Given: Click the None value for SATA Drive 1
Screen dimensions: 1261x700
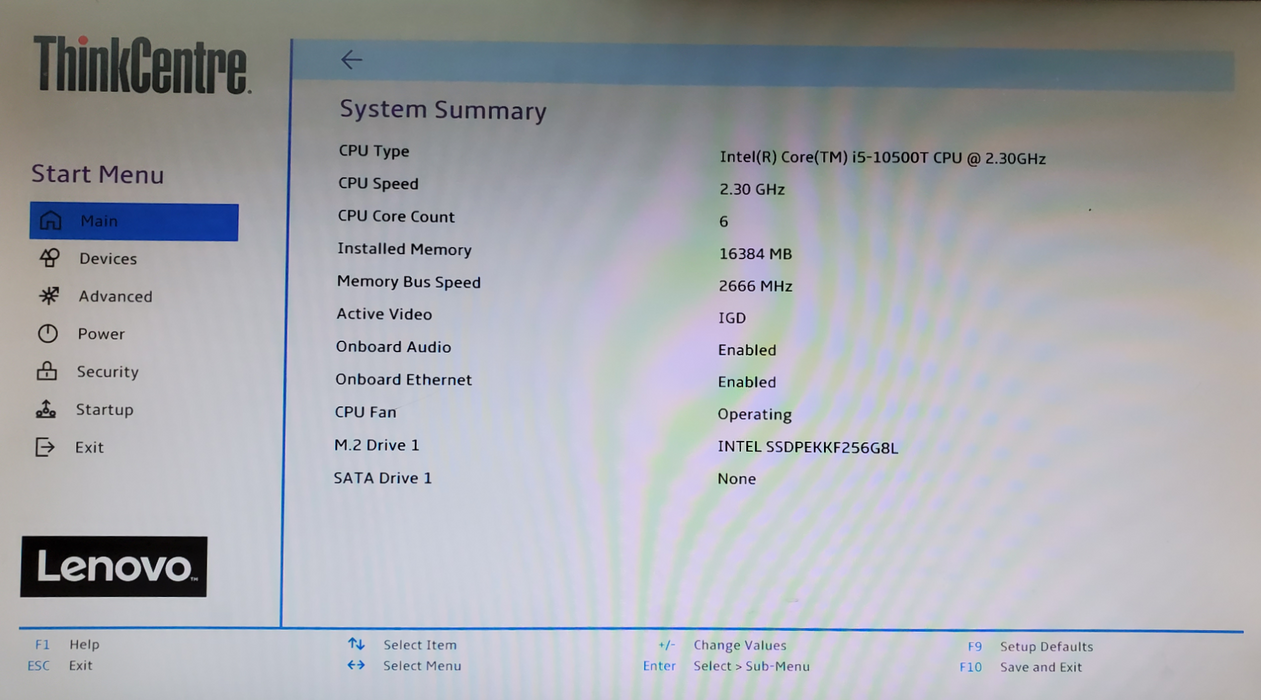Looking at the screenshot, I should 736,479.
